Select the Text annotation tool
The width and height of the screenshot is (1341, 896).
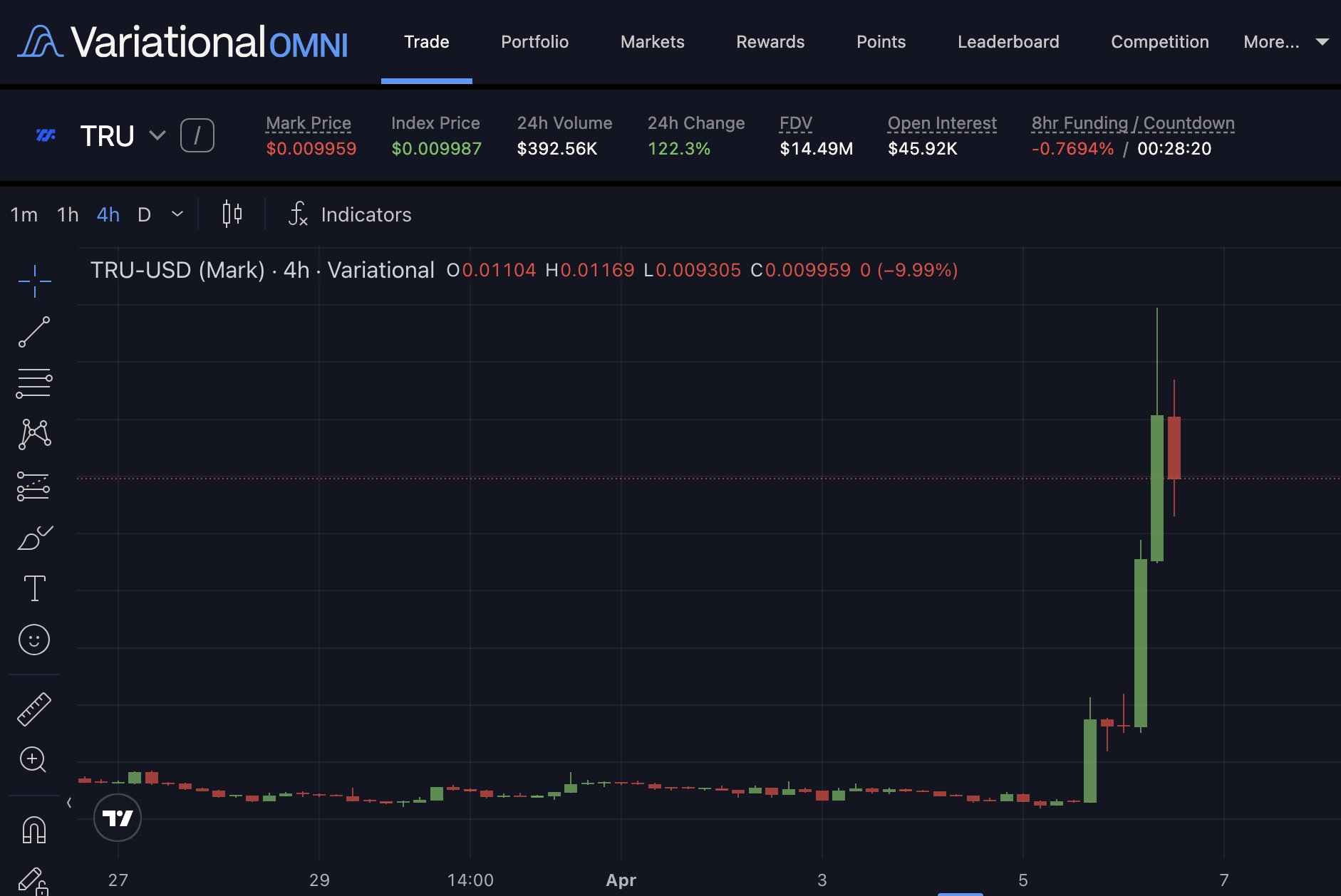pos(34,588)
